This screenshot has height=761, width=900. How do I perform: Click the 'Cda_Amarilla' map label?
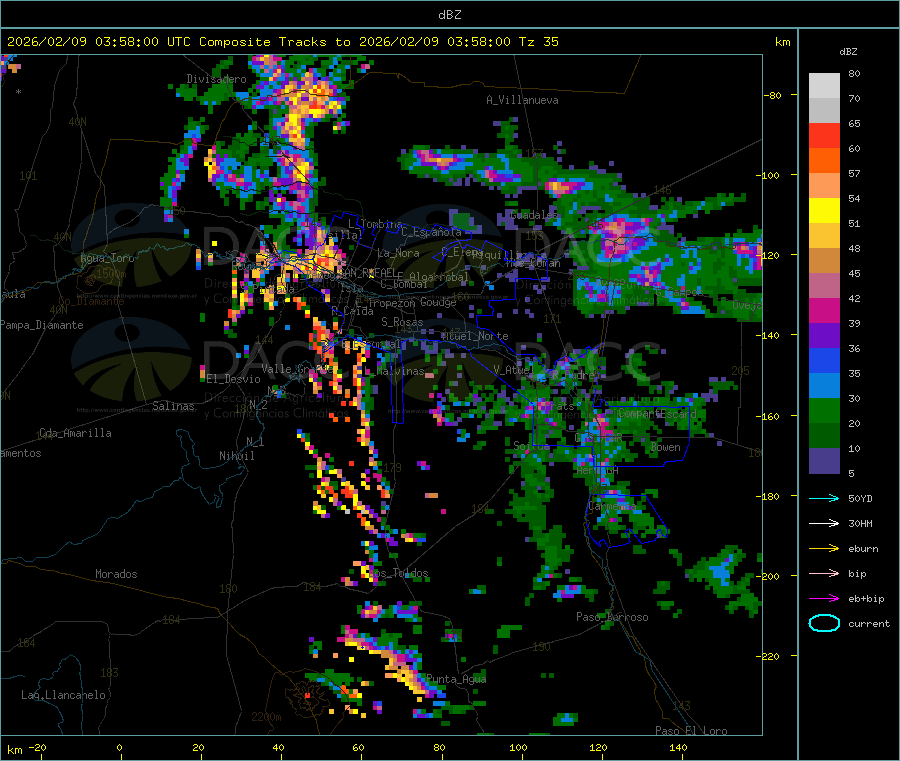[75, 433]
